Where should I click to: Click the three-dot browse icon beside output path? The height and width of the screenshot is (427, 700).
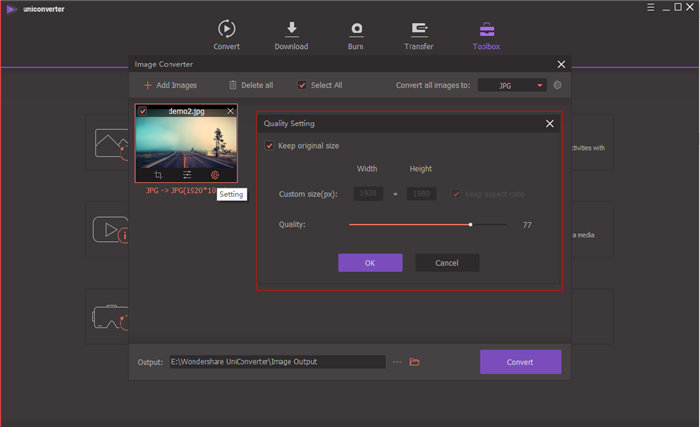397,362
